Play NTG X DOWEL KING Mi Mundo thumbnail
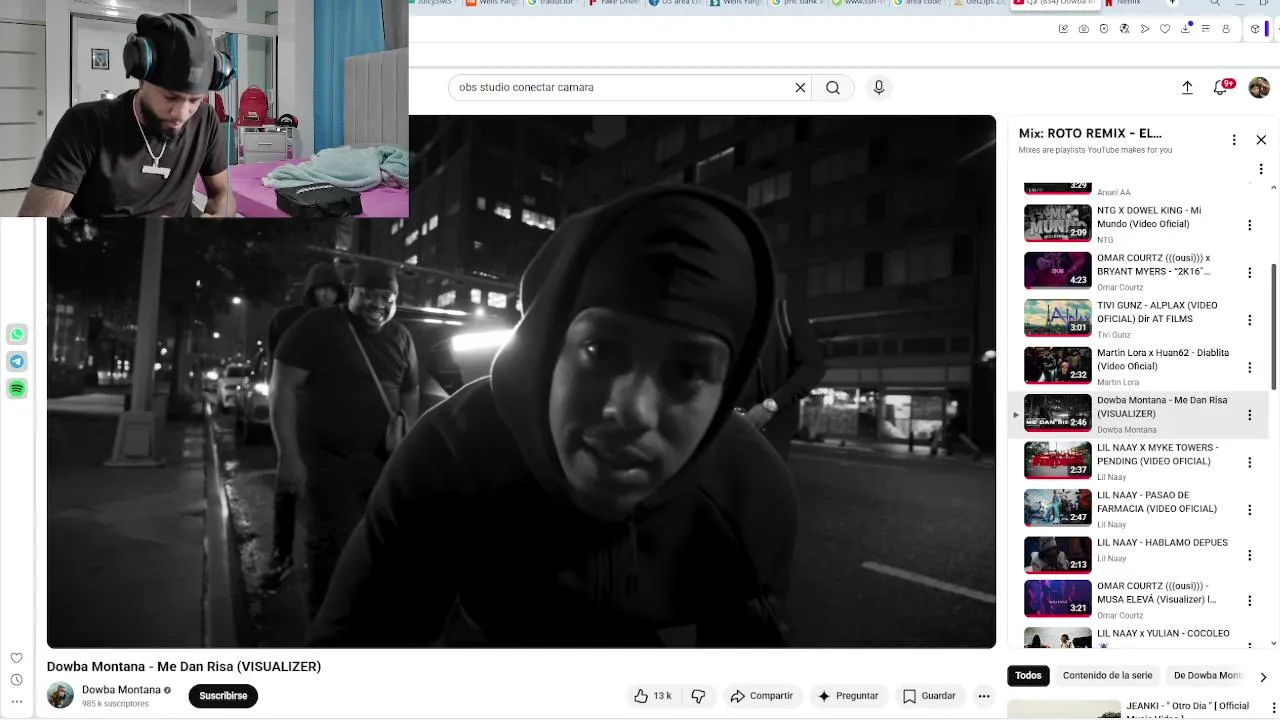 1058,223
